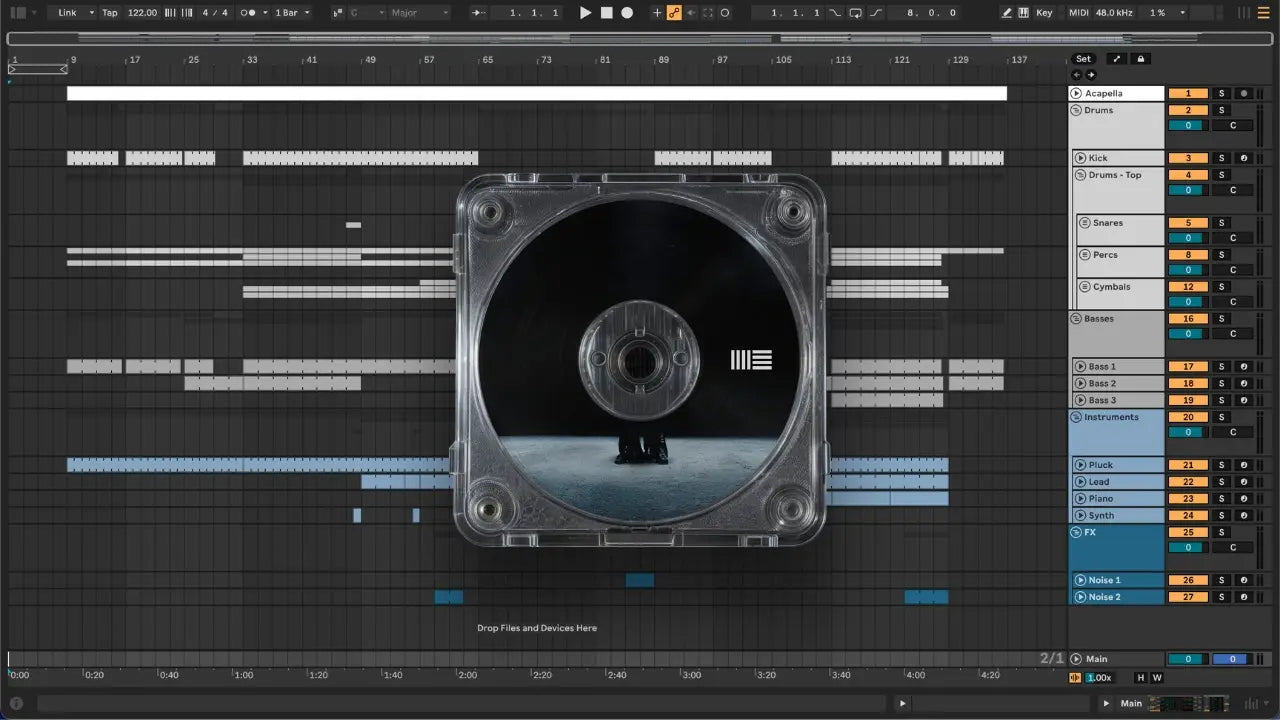
Task: Fold the Instruments group track
Action: pyautogui.click(x=1076, y=417)
